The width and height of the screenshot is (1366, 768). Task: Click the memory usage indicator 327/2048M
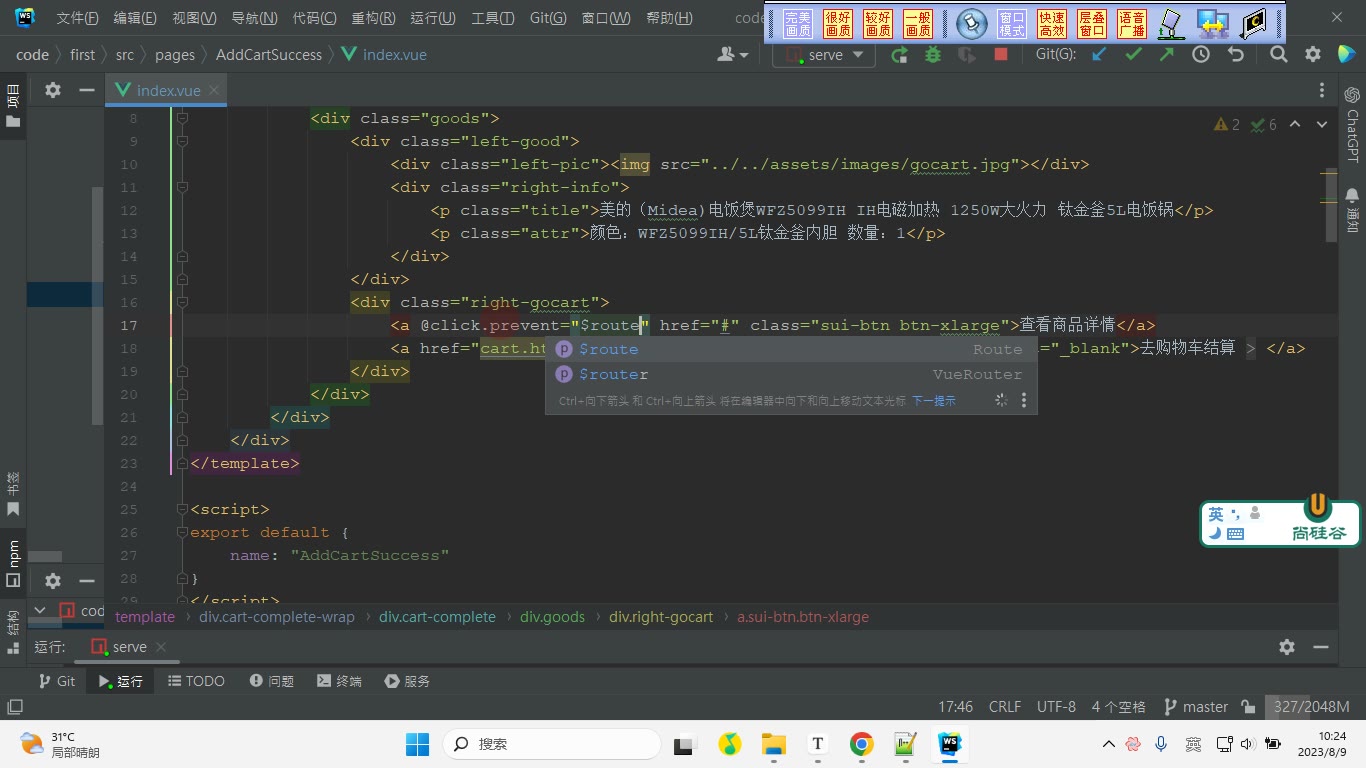click(x=1311, y=707)
